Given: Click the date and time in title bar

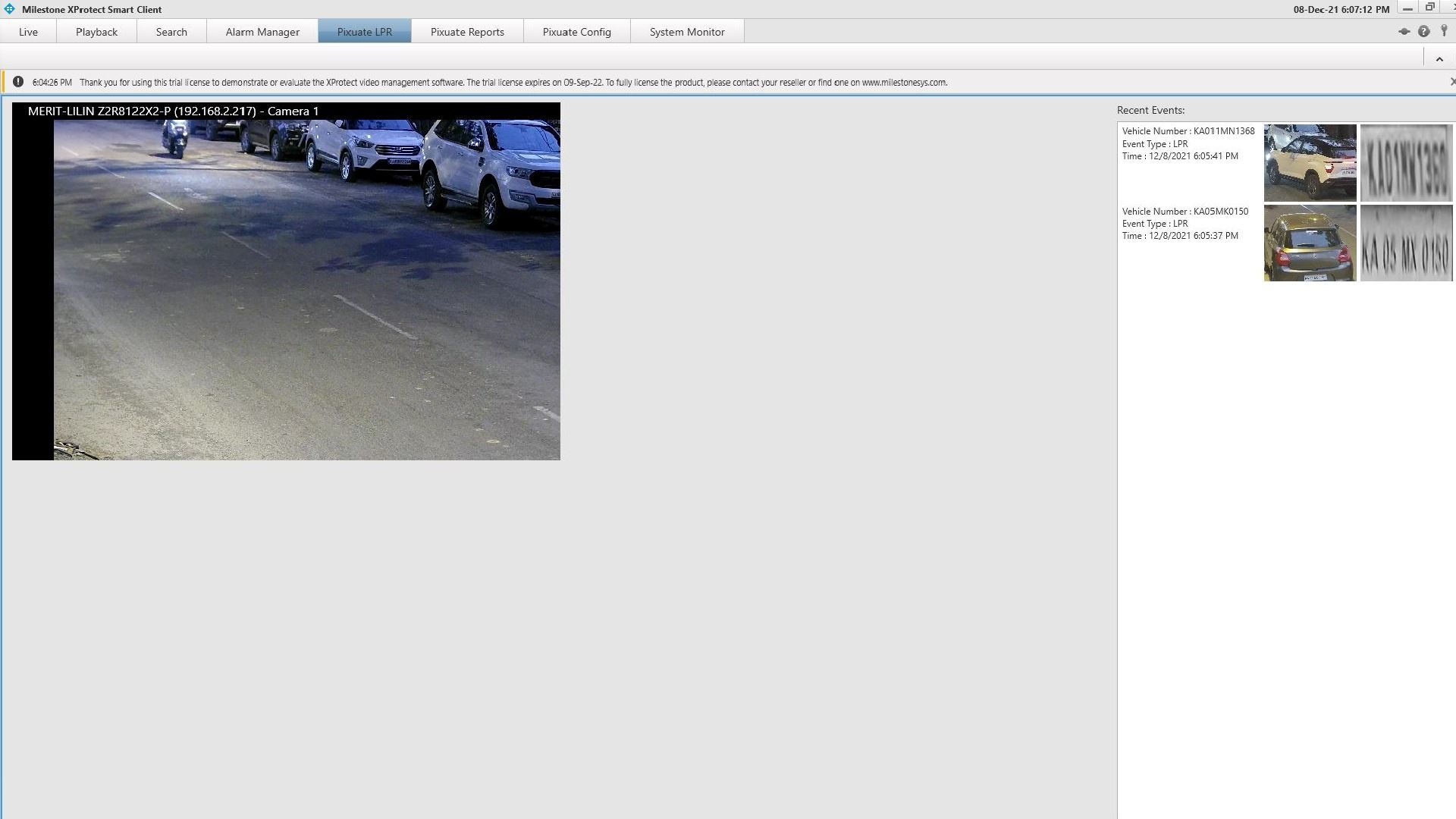Looking at the screenshot, I should tap(1341, 10).
